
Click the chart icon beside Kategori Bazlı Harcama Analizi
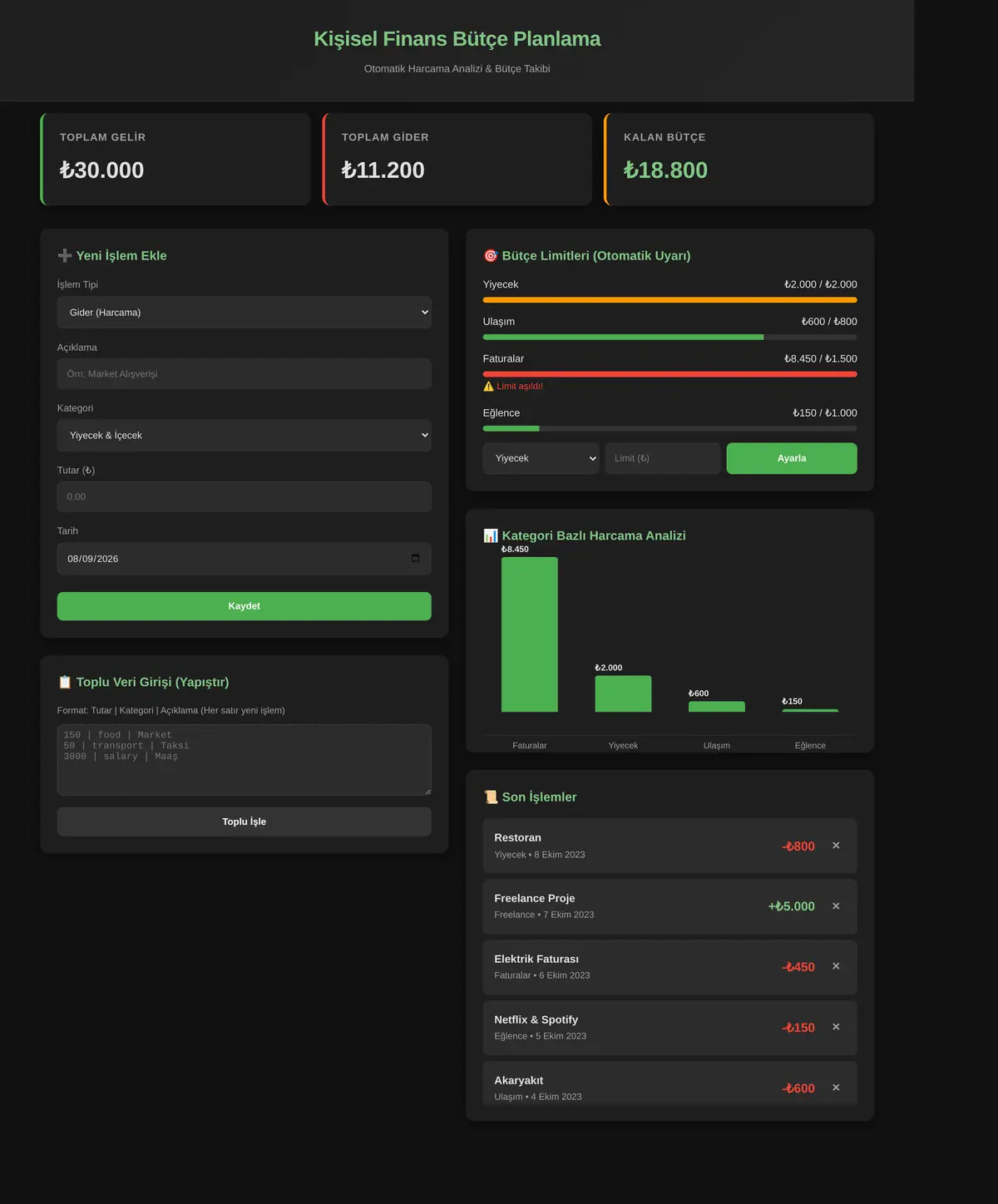pos(491,535)
